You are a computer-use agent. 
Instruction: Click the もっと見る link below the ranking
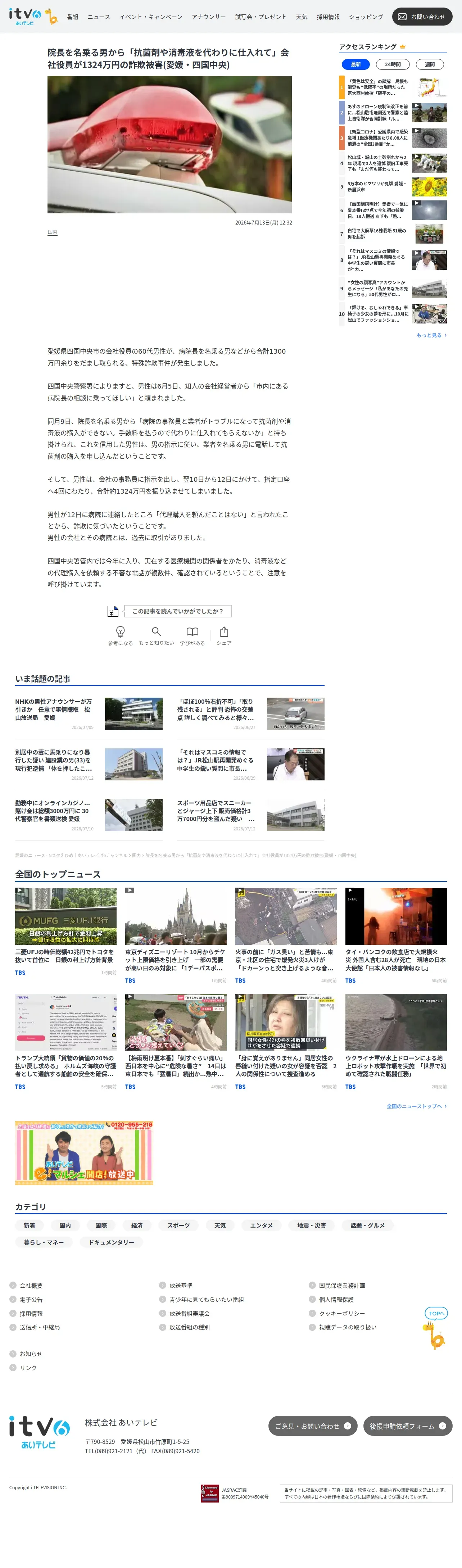click(431, 335)
